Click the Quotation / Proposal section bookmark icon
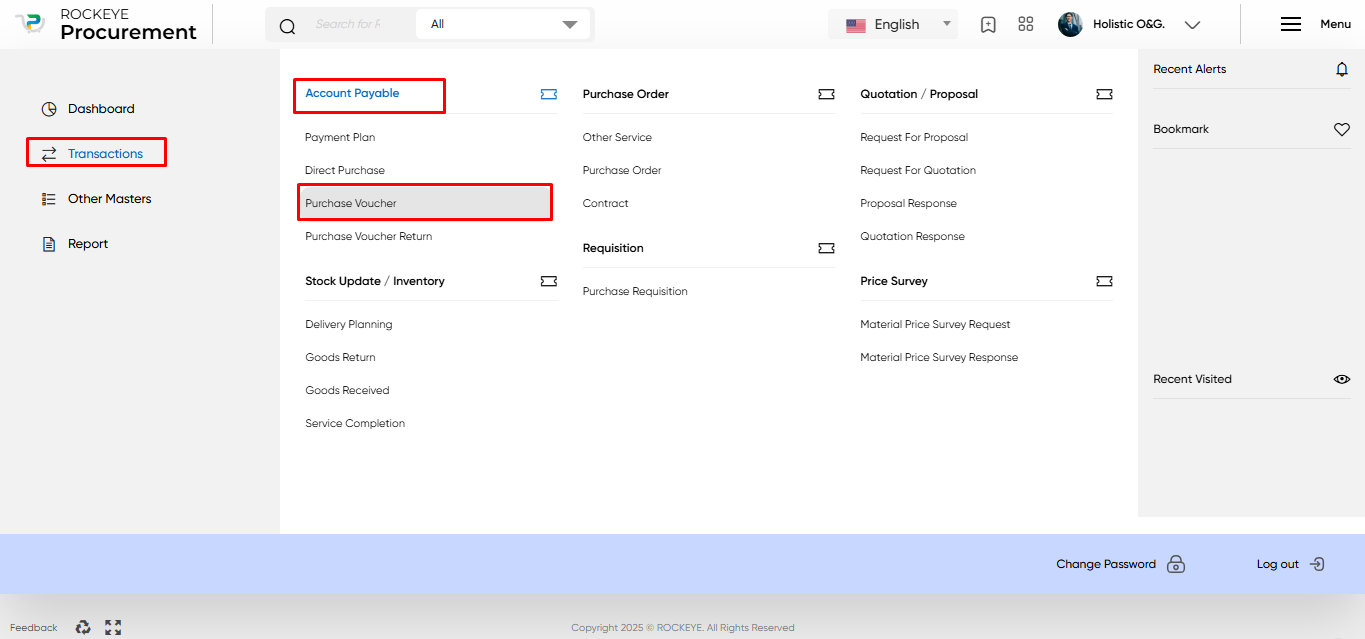Image resolution: width=1365 pixels, height=639 pixels. coord(1104,94)
